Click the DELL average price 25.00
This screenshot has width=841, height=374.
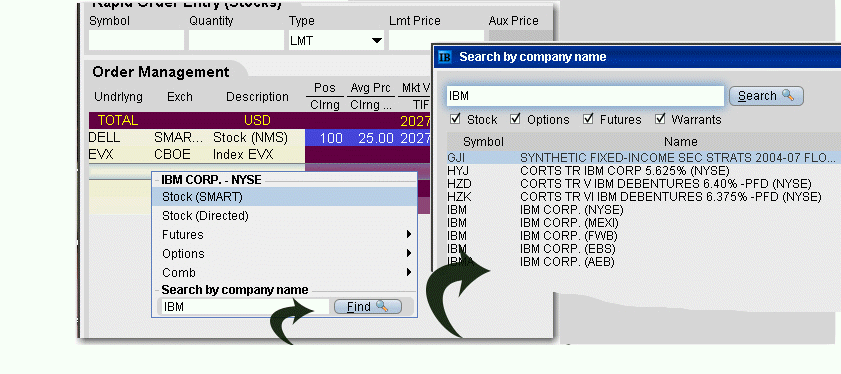click(x=376, y=138)
